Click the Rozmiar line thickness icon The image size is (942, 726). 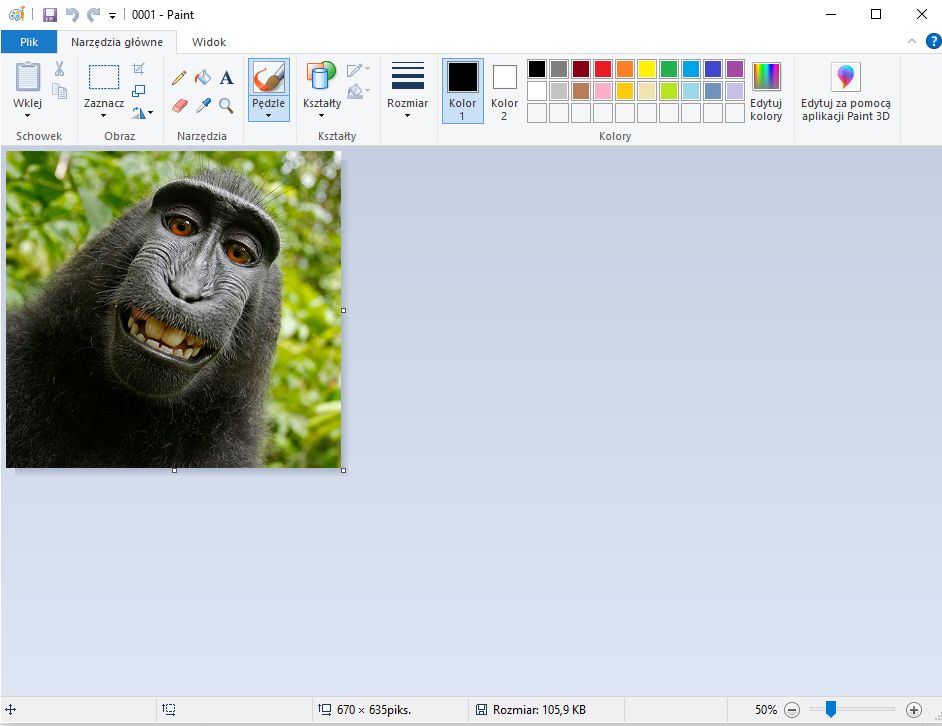(x=407, y=76)
